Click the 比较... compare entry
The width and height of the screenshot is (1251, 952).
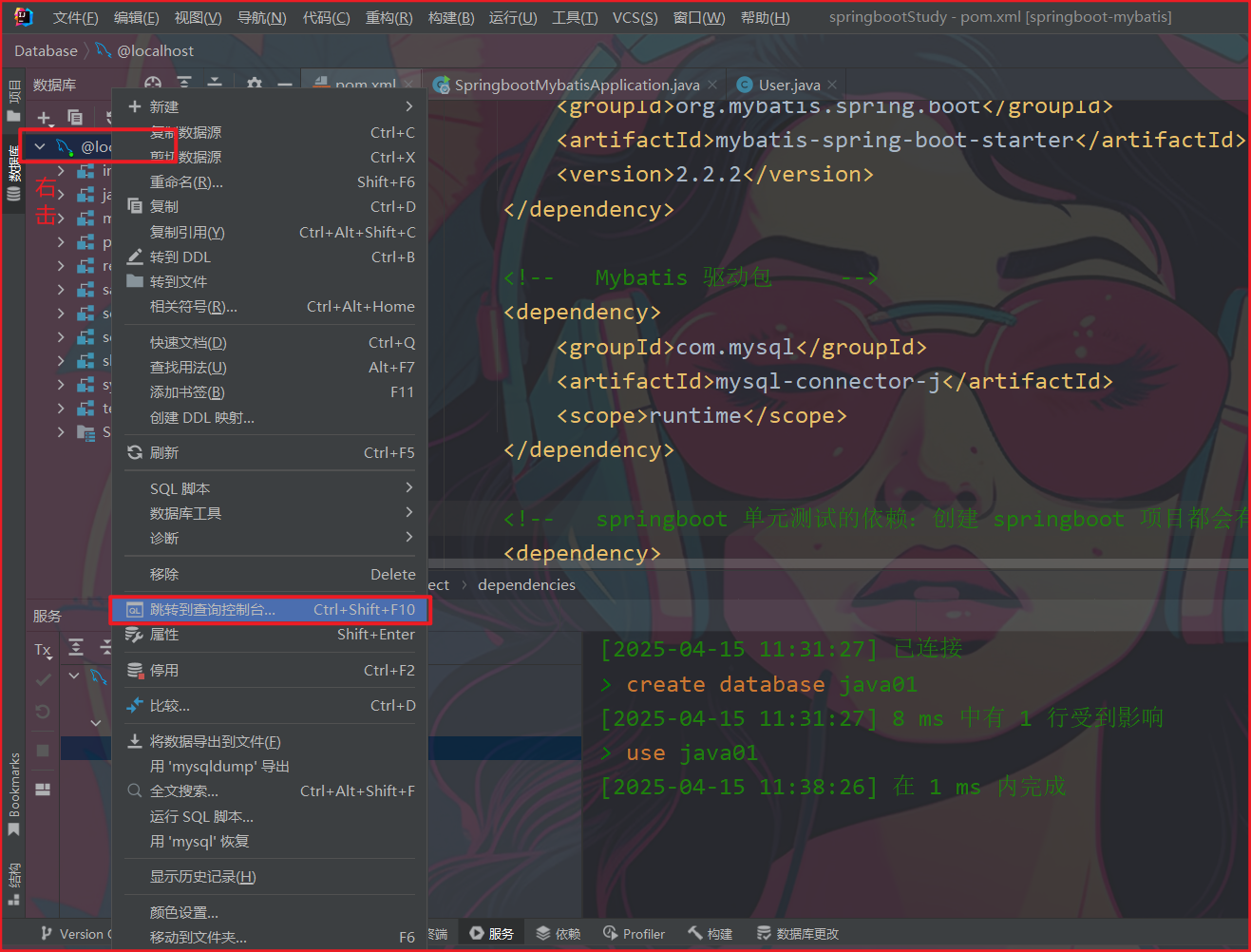(270, 706)
